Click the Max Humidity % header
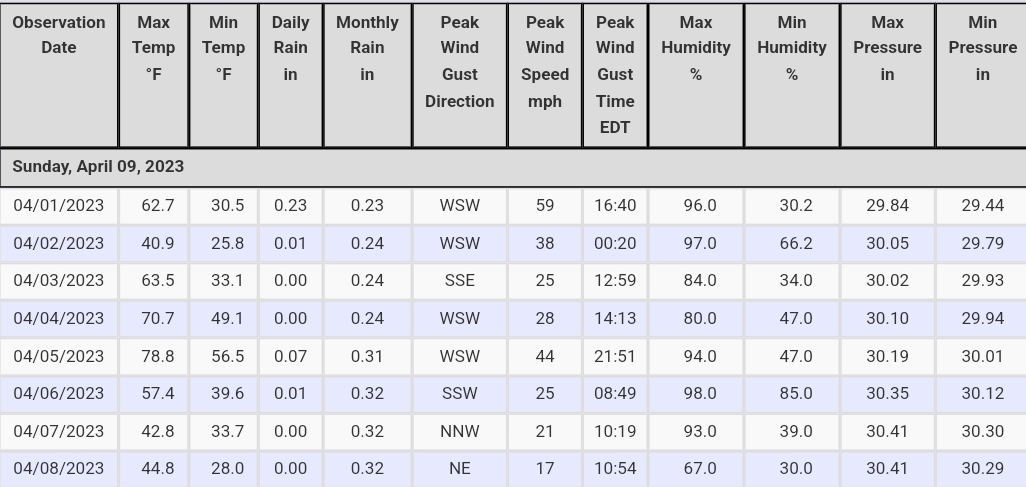The width and height of the screenshot is (1026, 487). pyautogui.click(x=696, y=75)
